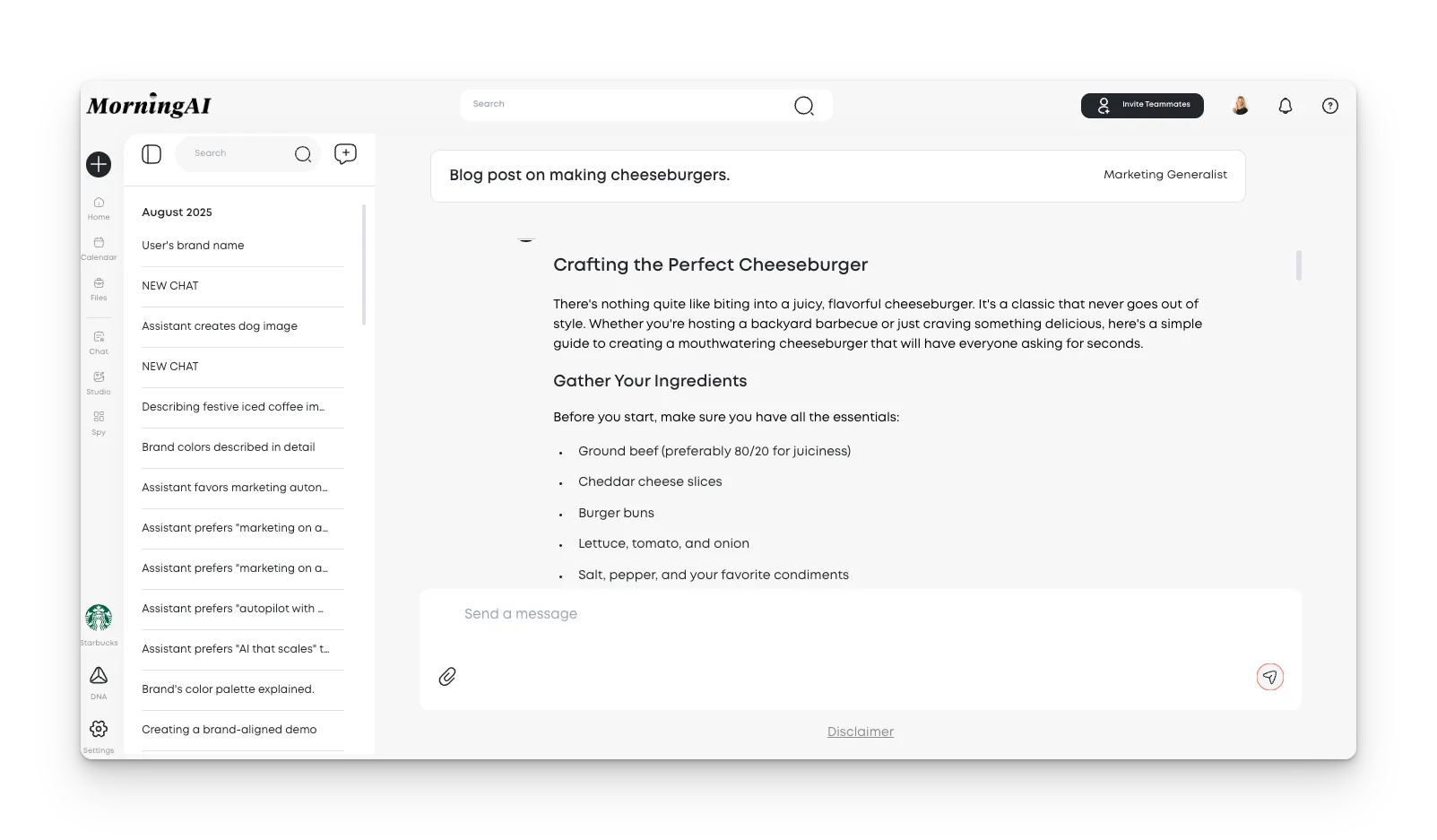Select 'Assistant creates dog image' chat
The width and height of the screenshot is (1437, 840).
tap(220, 326)
